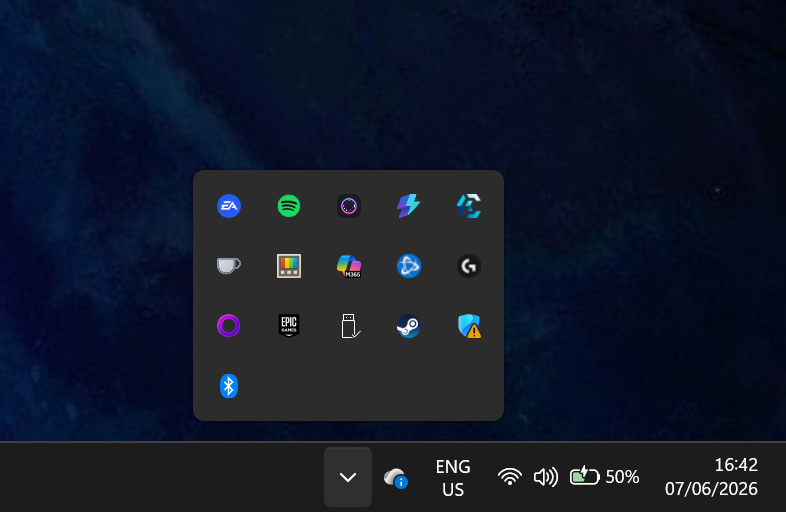Open the Epic Games Launcher tray icon
Image resolution: width=786 pixels, height=512 pixels.
click(x=289, y=325)
